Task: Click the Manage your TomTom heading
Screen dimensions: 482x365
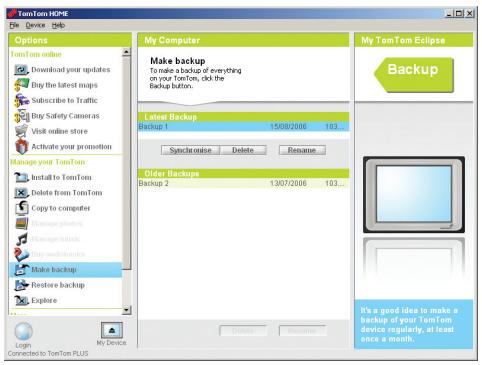Action: (48, 162)
